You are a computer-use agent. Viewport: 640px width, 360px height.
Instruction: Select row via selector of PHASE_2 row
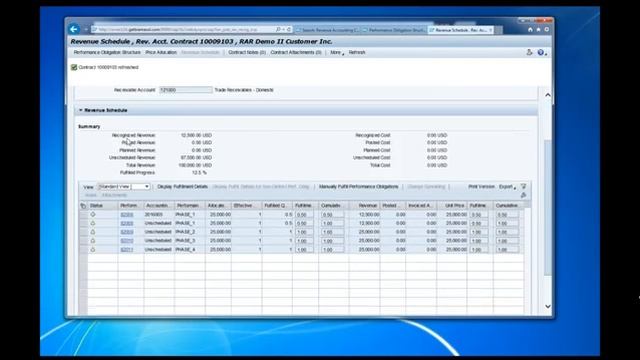click(x=83, y=232)
